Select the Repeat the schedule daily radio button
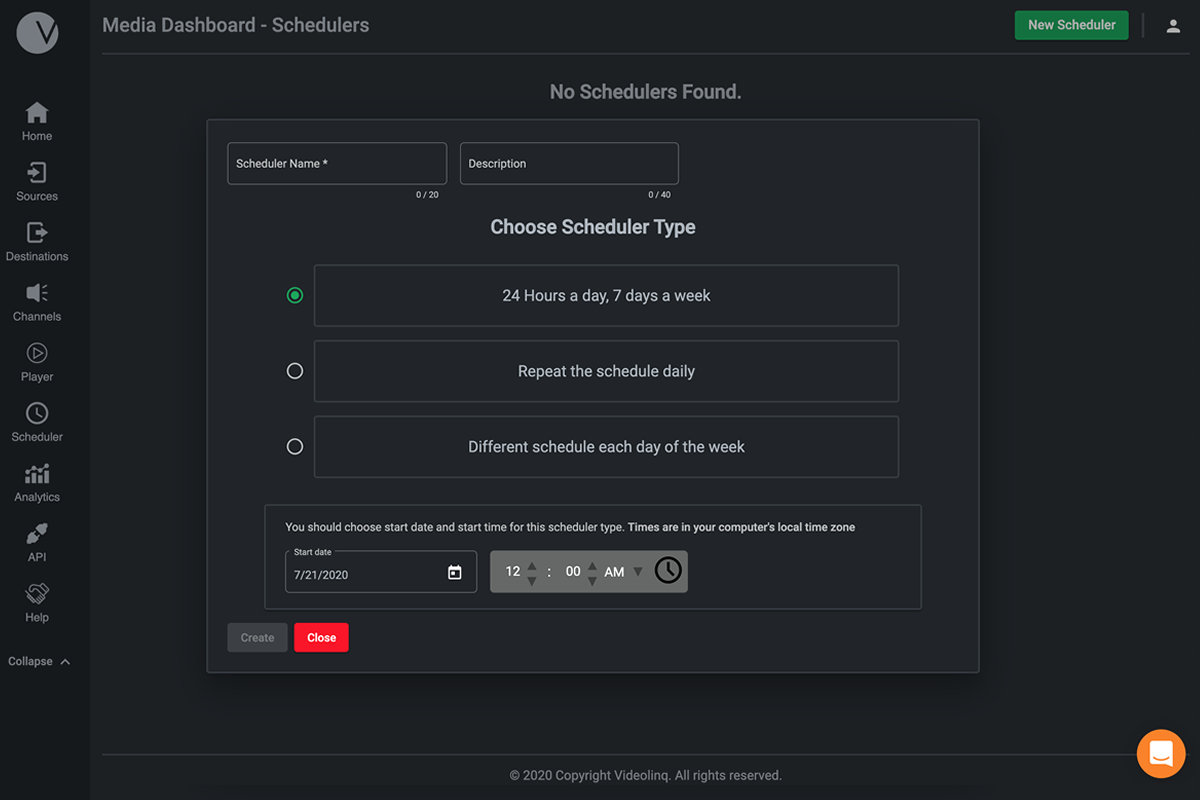The width and height of the screenshot is (1200, 800). 295,371
